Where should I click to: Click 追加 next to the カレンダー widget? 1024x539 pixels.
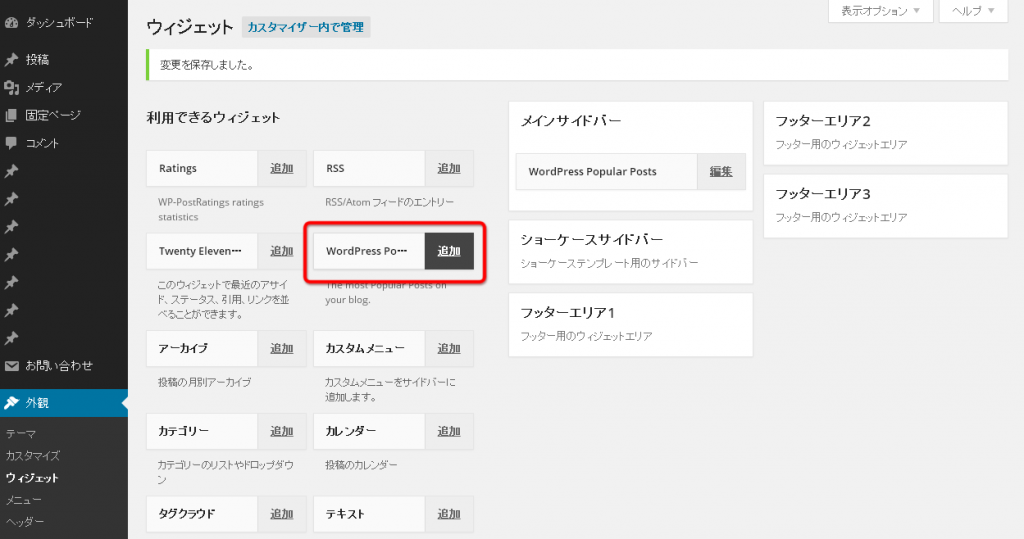pos(449,432)
